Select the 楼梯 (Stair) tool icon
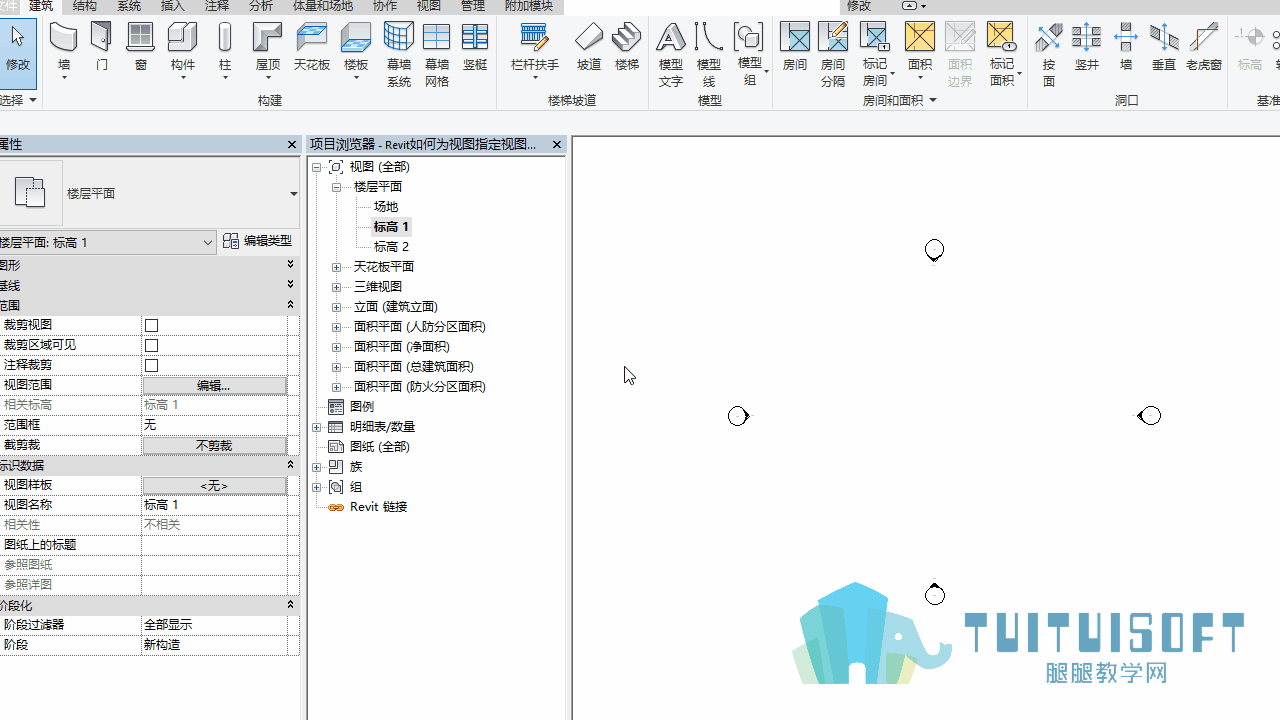 [x=627, y=37]
